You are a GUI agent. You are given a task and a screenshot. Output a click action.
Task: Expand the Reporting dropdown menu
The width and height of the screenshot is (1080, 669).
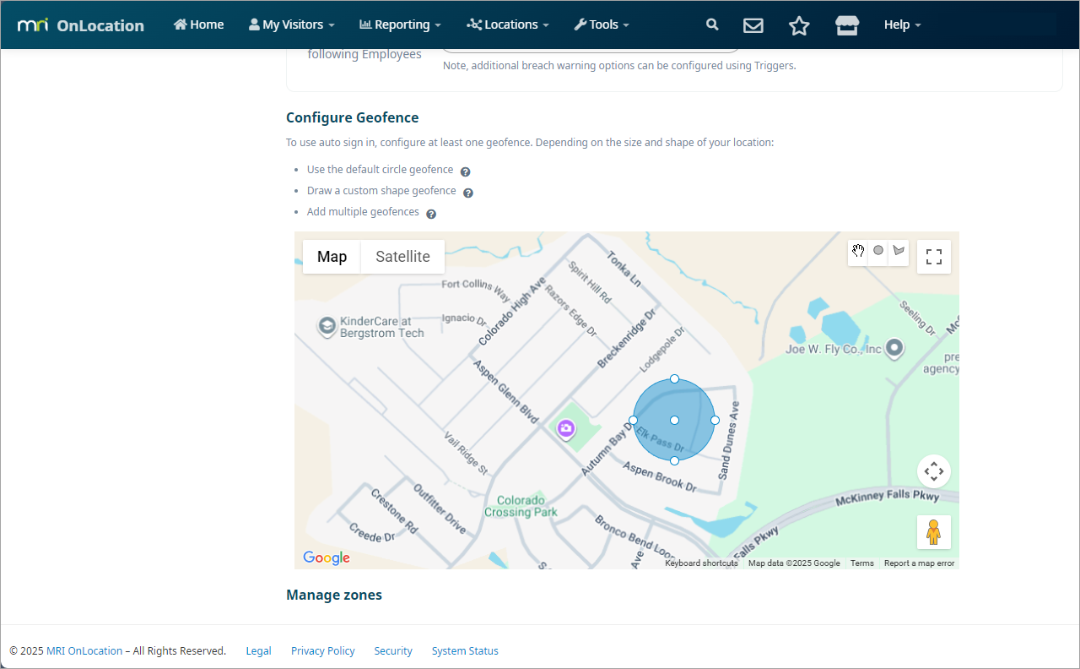(x=400, y=25)
